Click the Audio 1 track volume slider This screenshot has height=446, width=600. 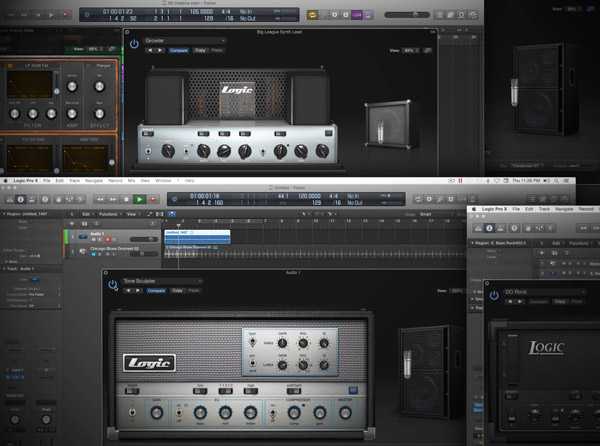(144, 239)
